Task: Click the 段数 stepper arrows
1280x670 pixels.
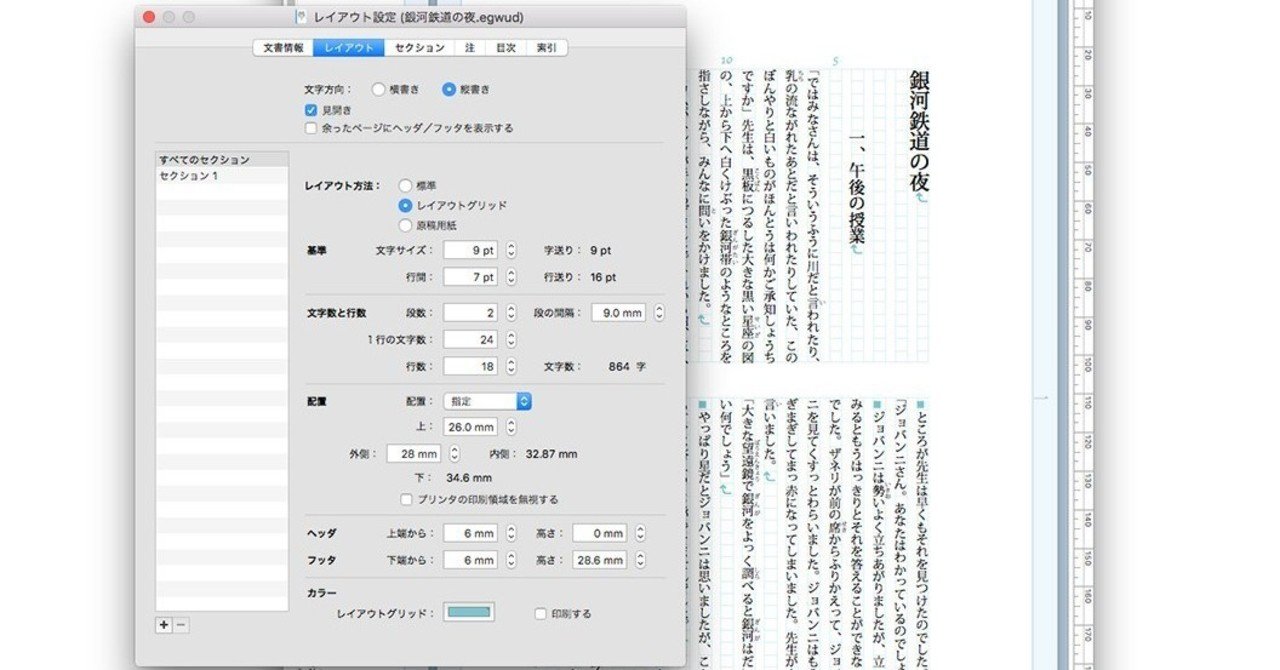Action: point(511,313)
